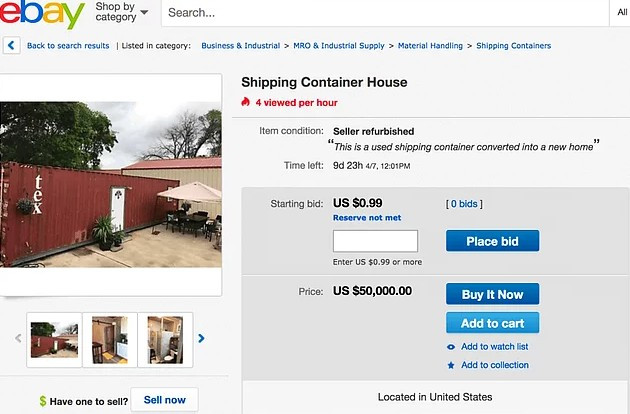Image resolution: width=630 pixels, height=414 pixels.
Task: Click the bid amount input field
Action: point(375,241)
